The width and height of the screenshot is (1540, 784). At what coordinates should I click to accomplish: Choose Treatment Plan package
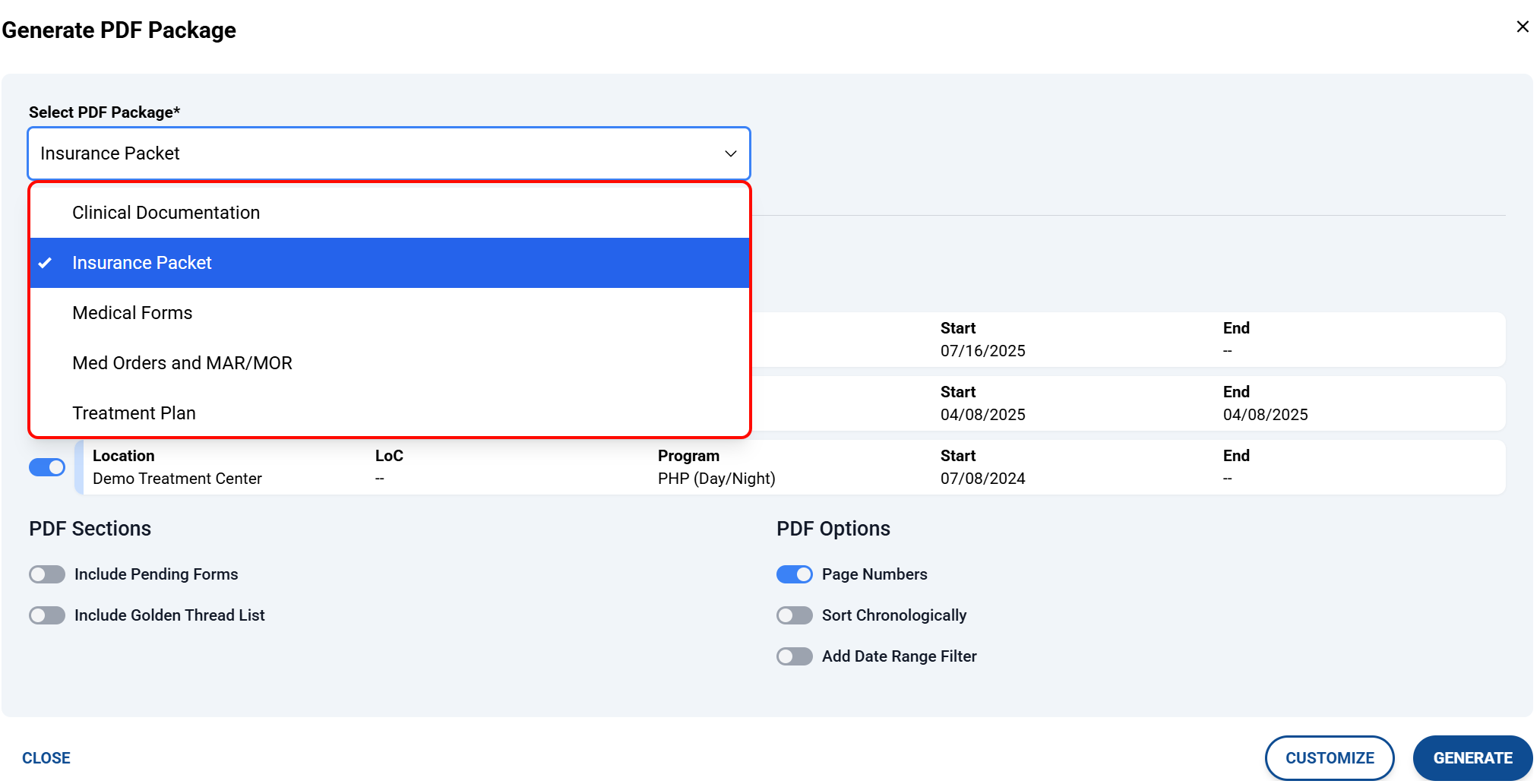tap(134, 413)
